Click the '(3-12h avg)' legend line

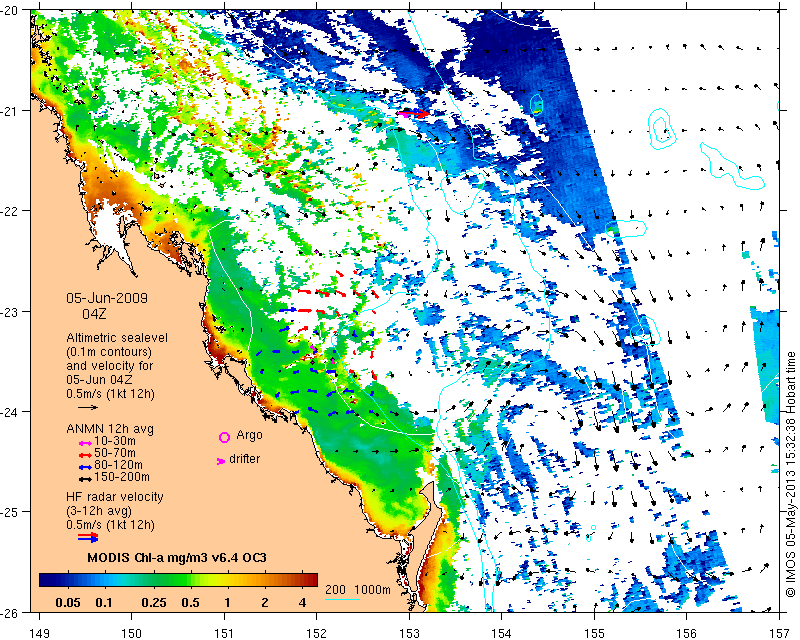coord(99,511)
